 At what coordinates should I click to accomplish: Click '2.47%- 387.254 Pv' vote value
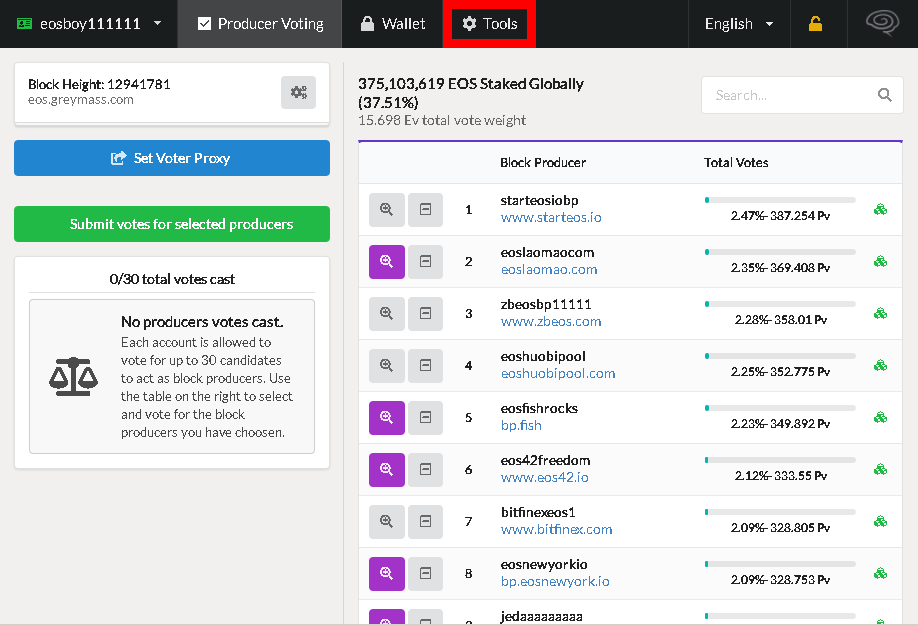point(780,216)
